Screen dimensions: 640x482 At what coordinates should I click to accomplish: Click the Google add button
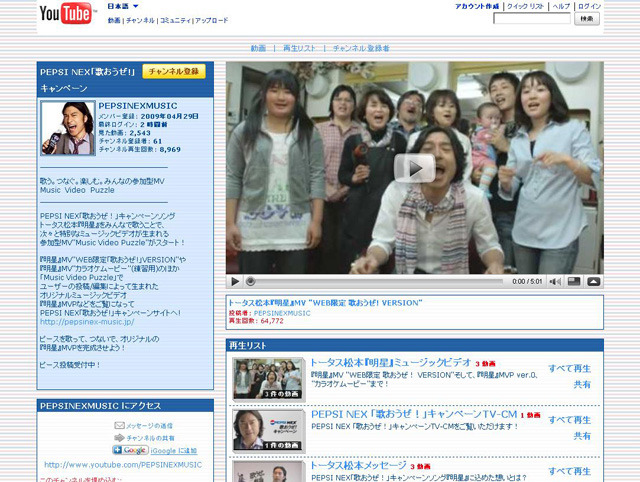point(130,450)
